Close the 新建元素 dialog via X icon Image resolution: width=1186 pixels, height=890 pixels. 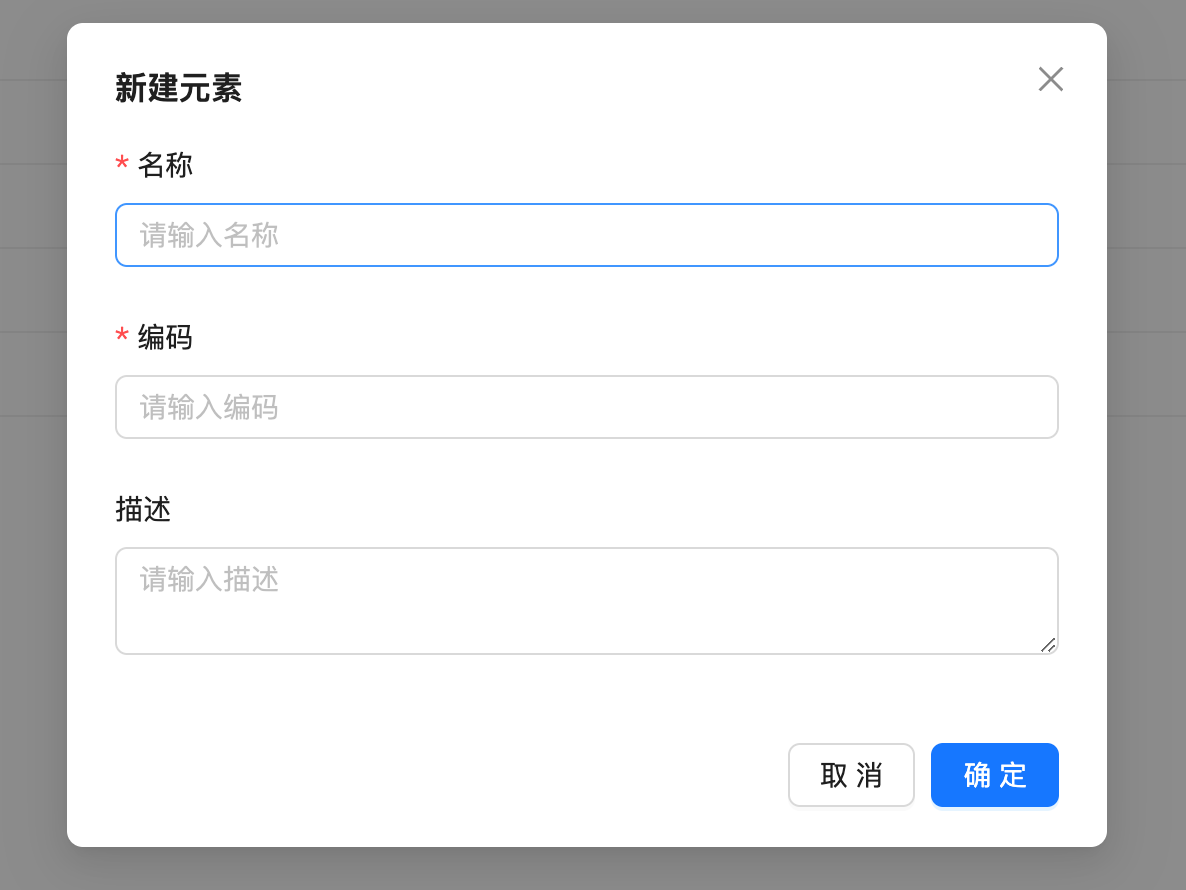[x=1051, y=79]
